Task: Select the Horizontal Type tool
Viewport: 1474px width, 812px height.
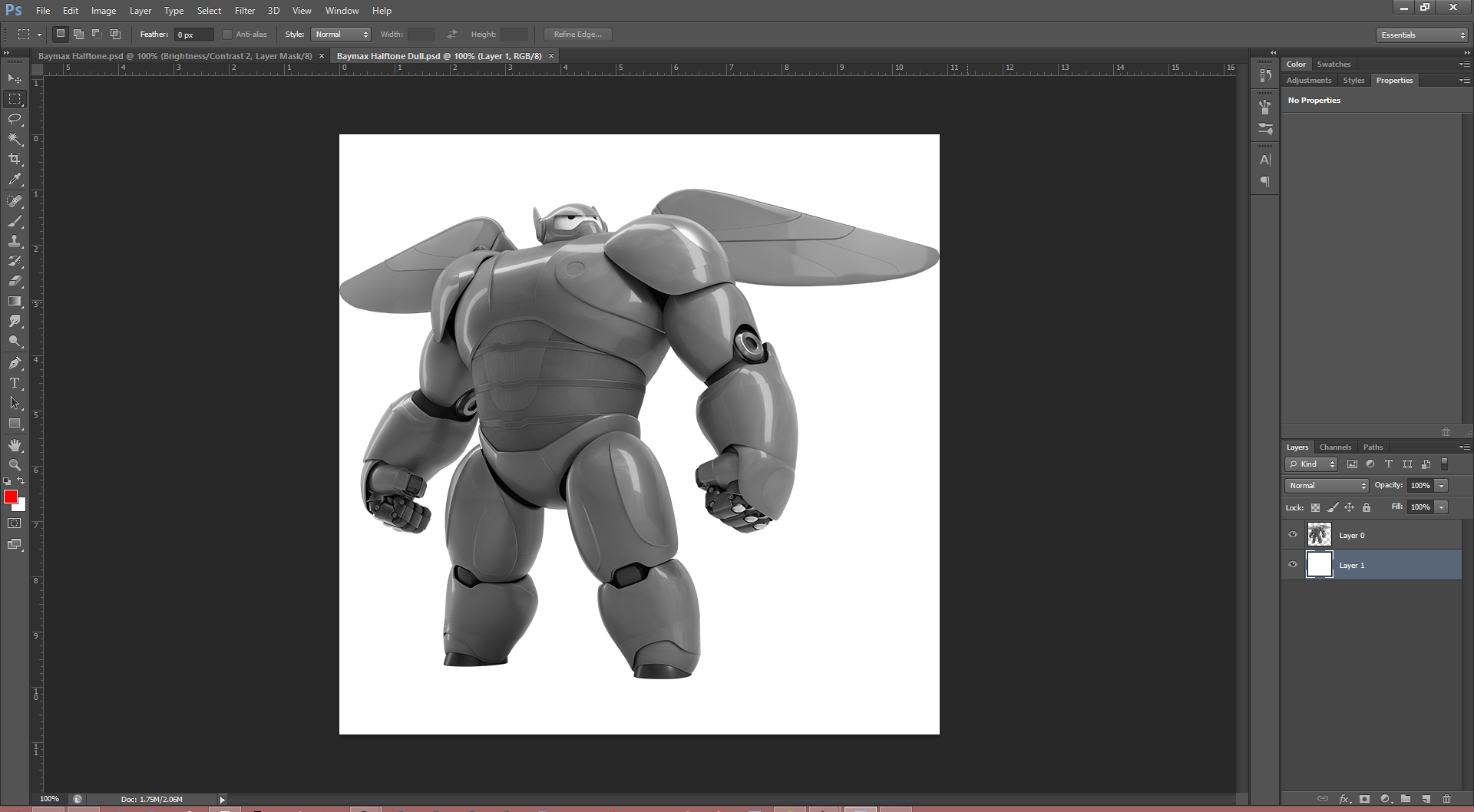Action: 15,383
